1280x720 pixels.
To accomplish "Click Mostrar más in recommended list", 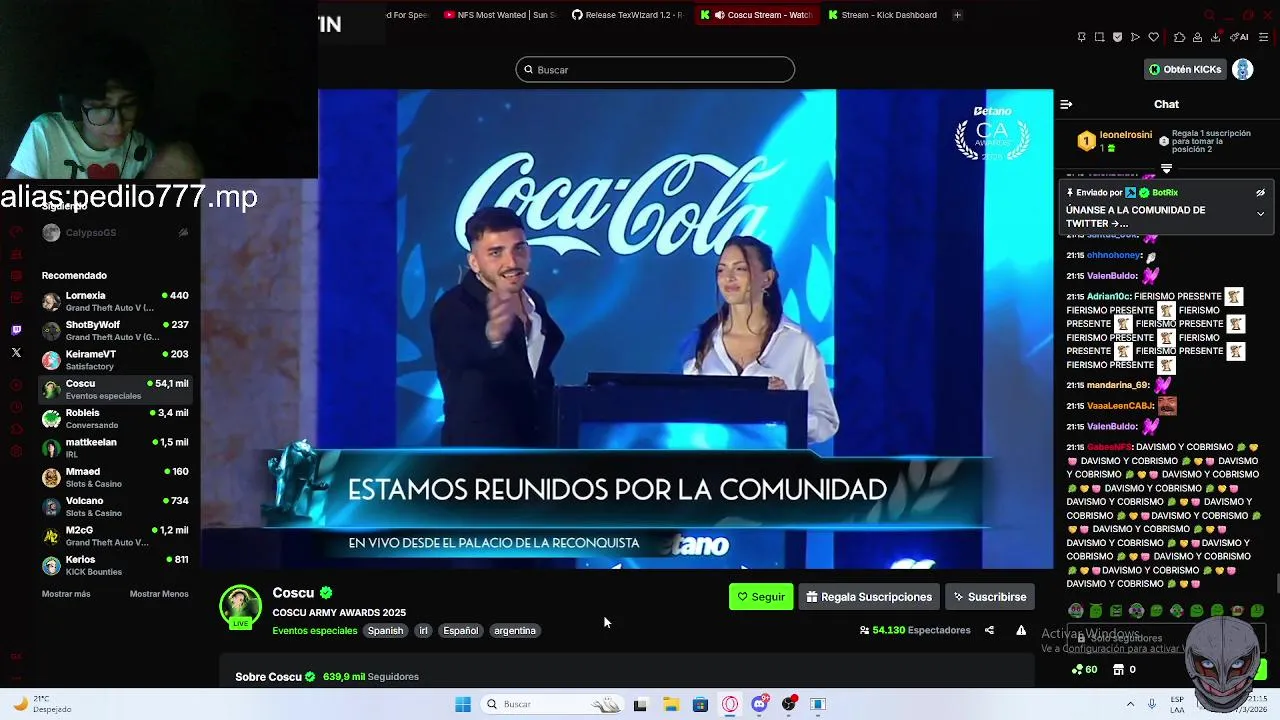I will point(66,594).
